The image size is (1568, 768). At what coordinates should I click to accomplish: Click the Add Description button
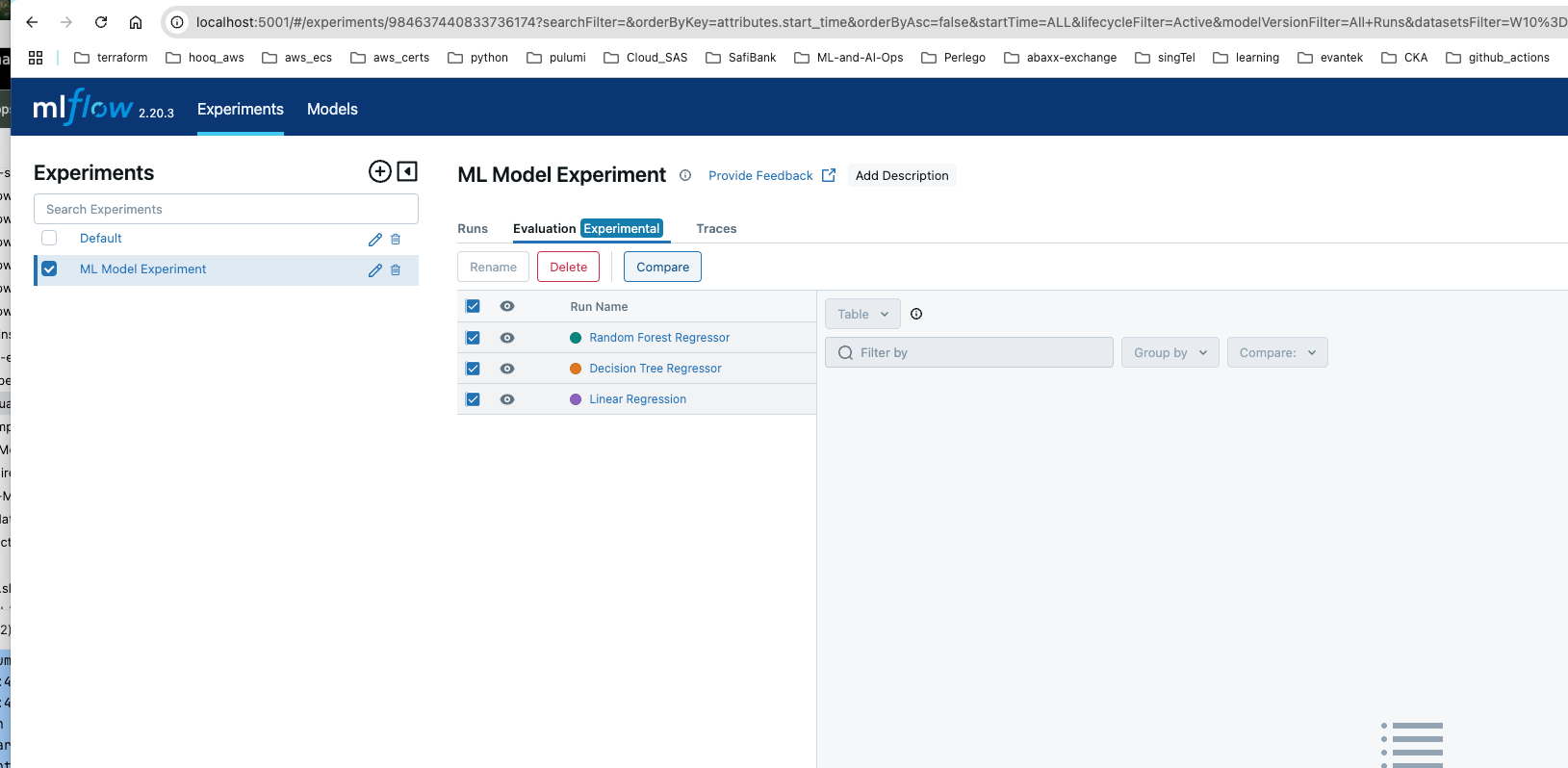[902, 175]
